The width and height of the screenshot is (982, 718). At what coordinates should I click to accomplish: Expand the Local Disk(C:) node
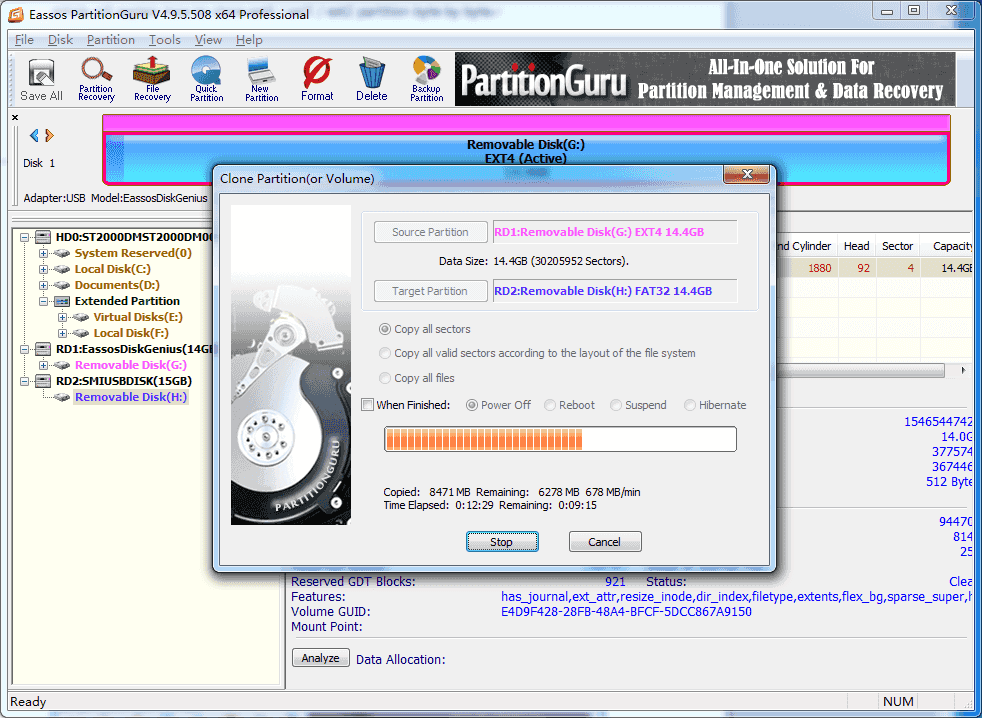tap(43, 269)
